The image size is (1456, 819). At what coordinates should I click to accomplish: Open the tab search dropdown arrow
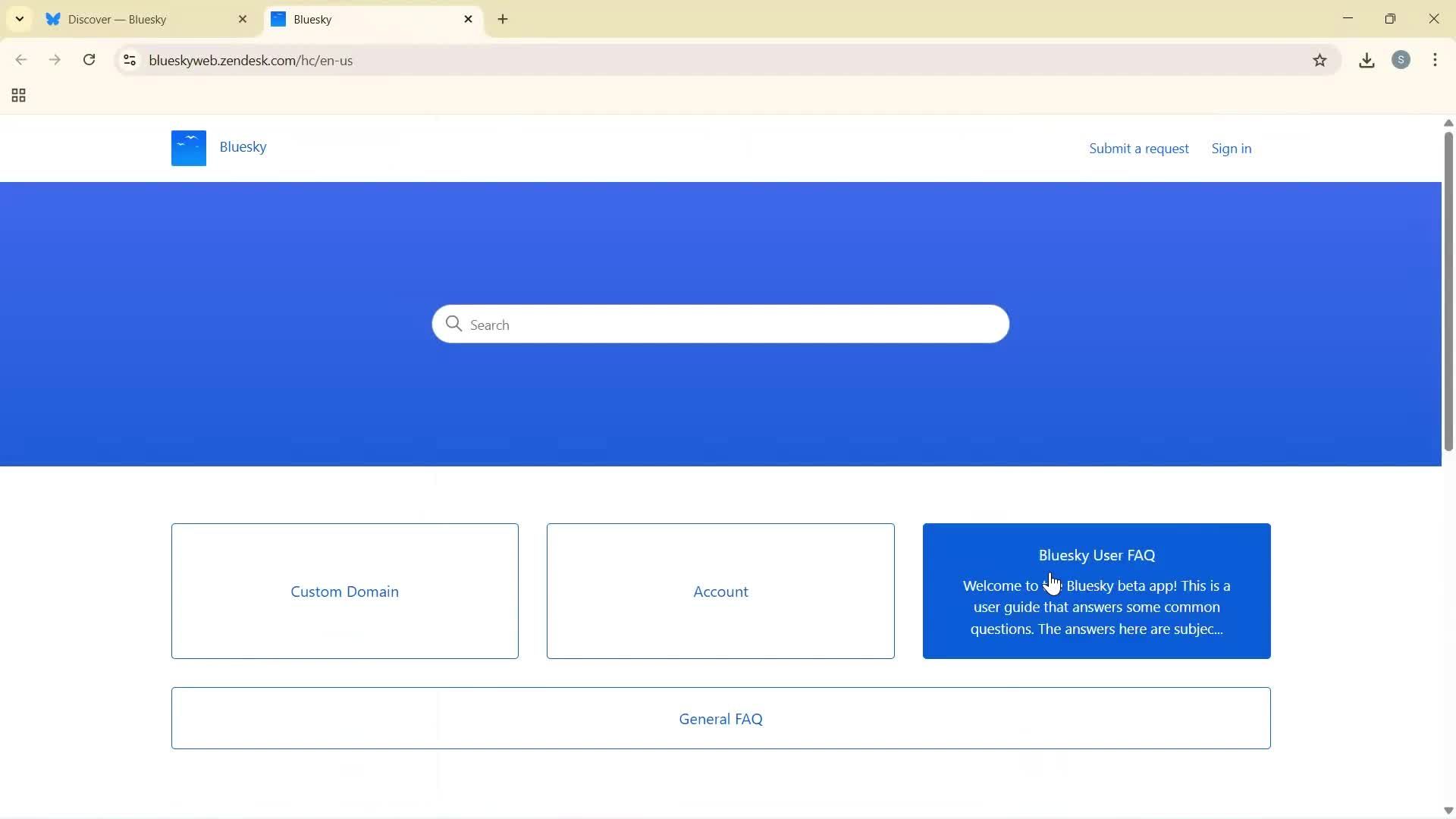19,19
